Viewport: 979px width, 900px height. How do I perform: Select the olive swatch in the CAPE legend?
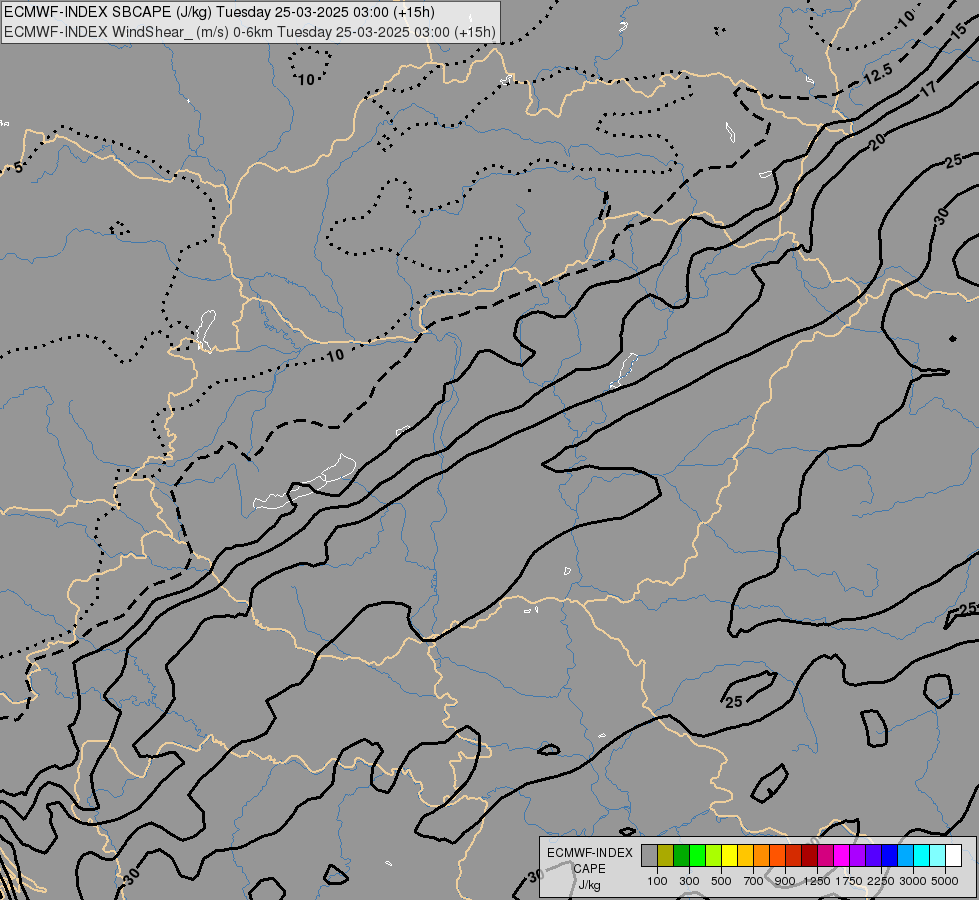pos(666,856)
